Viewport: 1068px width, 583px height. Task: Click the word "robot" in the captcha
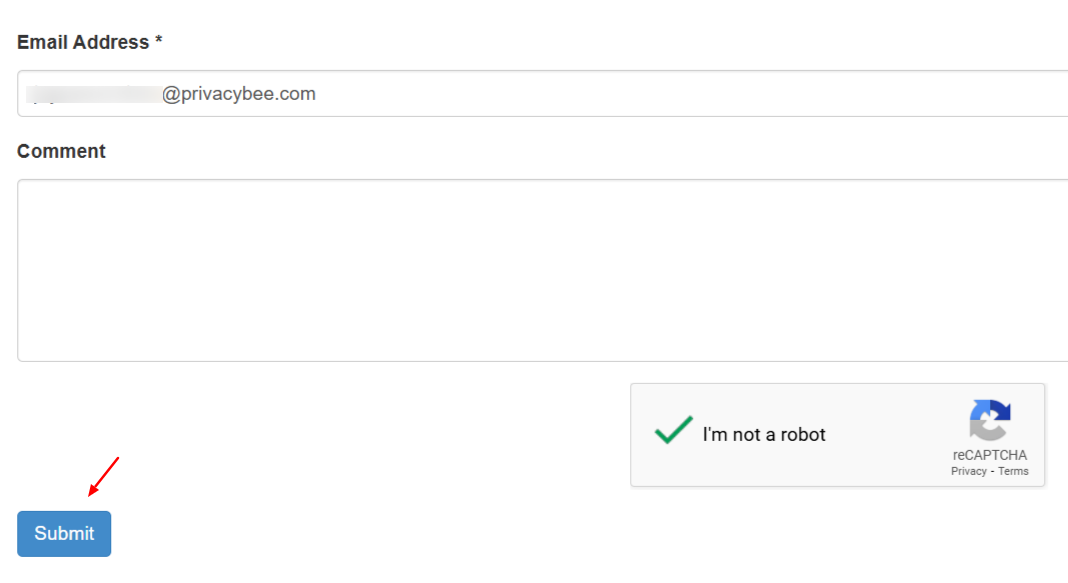click(803, 435)
